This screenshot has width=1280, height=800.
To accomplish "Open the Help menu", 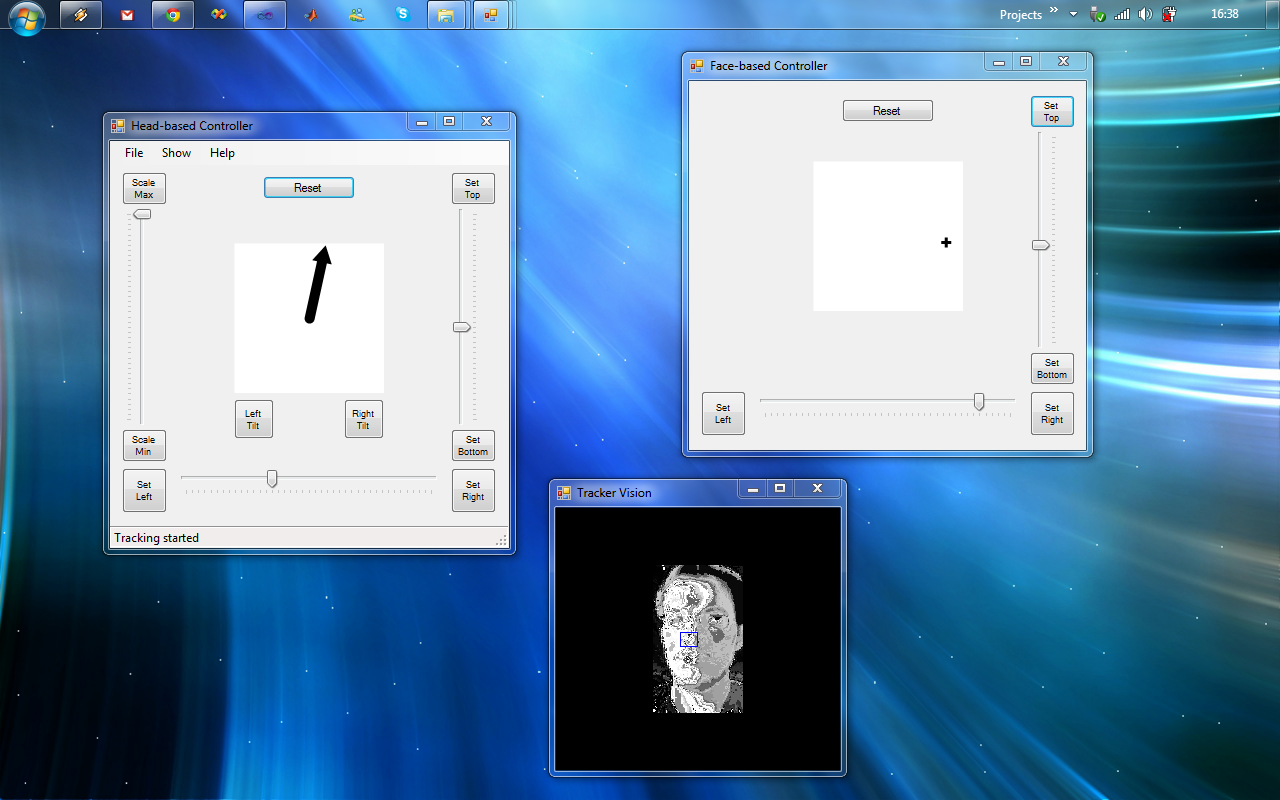I will 222,153.
